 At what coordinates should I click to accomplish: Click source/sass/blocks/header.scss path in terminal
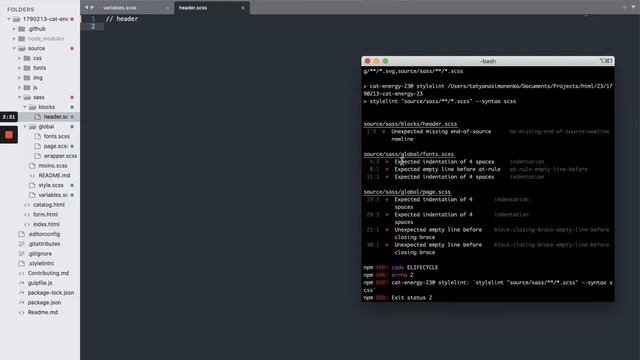410,124
